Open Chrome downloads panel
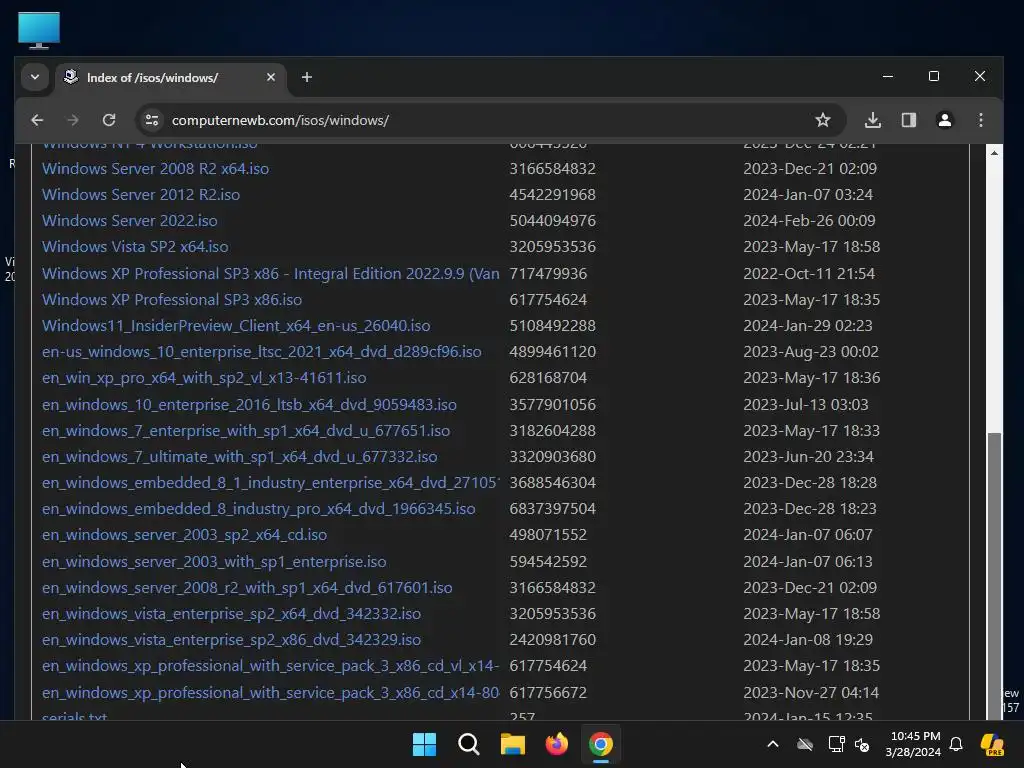The width and height of the screenshot is (1024, 768). tap(872, 120)
